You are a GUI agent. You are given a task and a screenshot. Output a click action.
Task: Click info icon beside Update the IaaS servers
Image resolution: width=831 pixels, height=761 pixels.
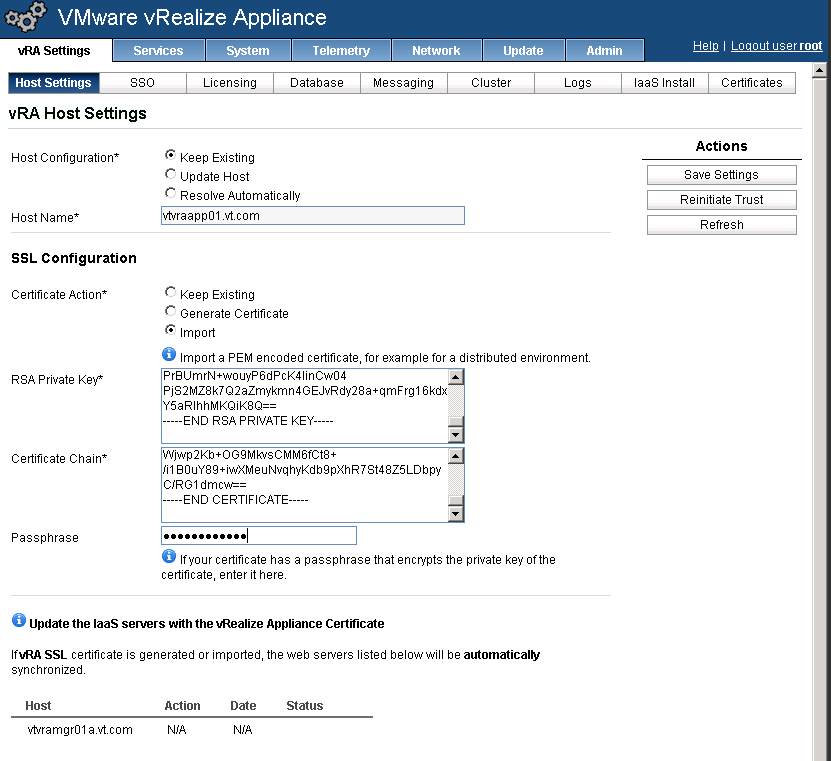click(x=19, y=620)
